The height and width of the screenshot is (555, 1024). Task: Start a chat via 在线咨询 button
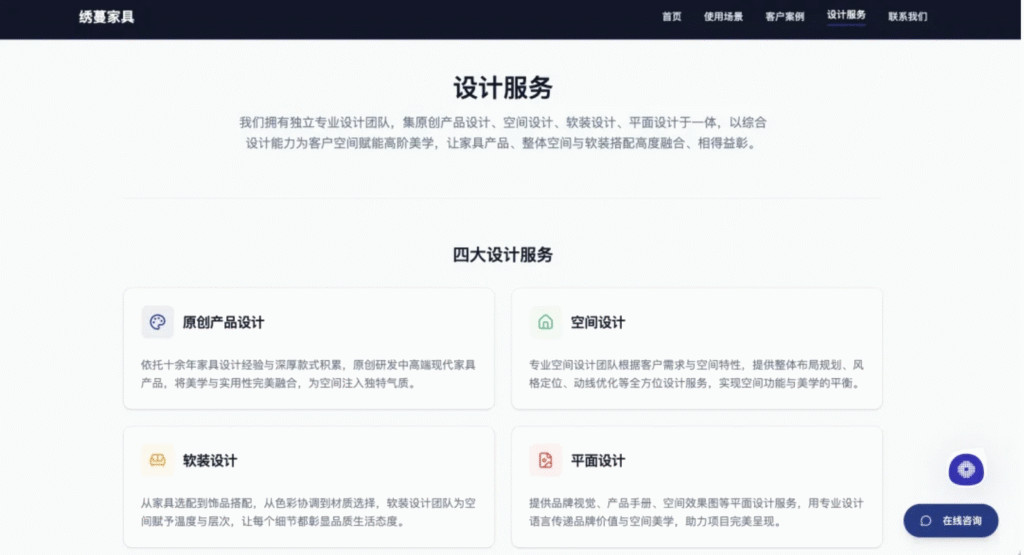(x=951, y=521)
